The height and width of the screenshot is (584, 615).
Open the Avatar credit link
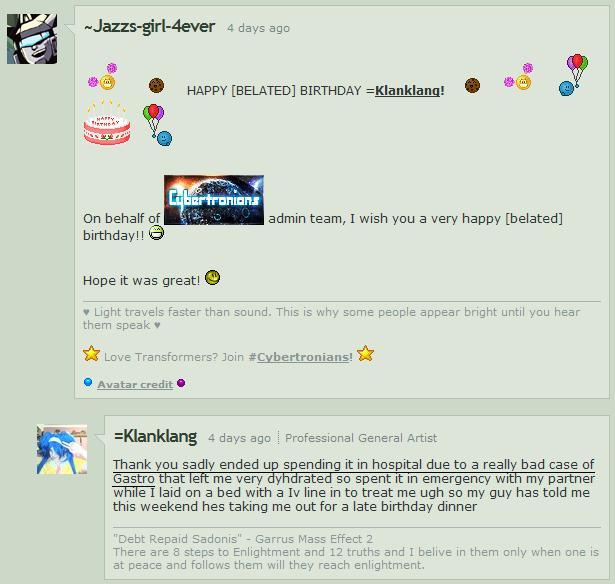(x=135, y=384)
